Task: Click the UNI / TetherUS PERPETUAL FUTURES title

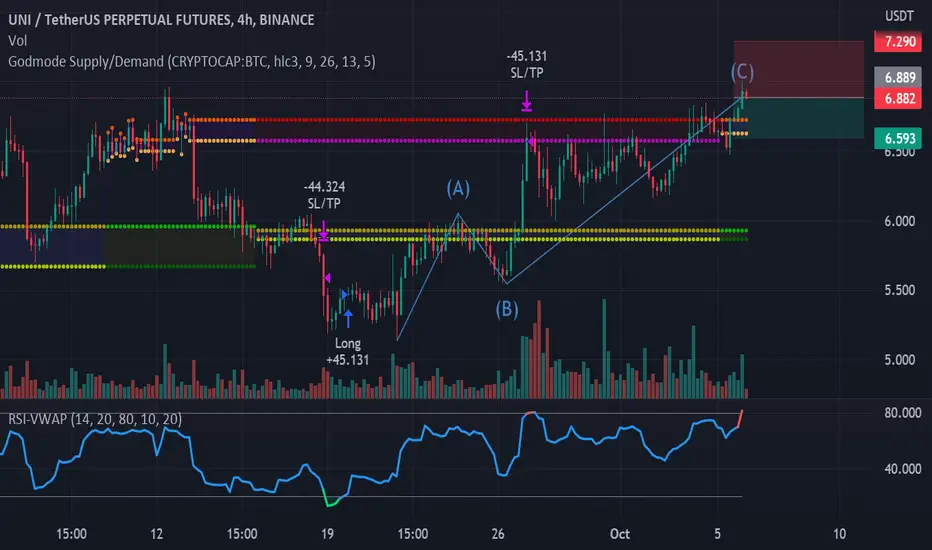Action: (x=161, y=20)
